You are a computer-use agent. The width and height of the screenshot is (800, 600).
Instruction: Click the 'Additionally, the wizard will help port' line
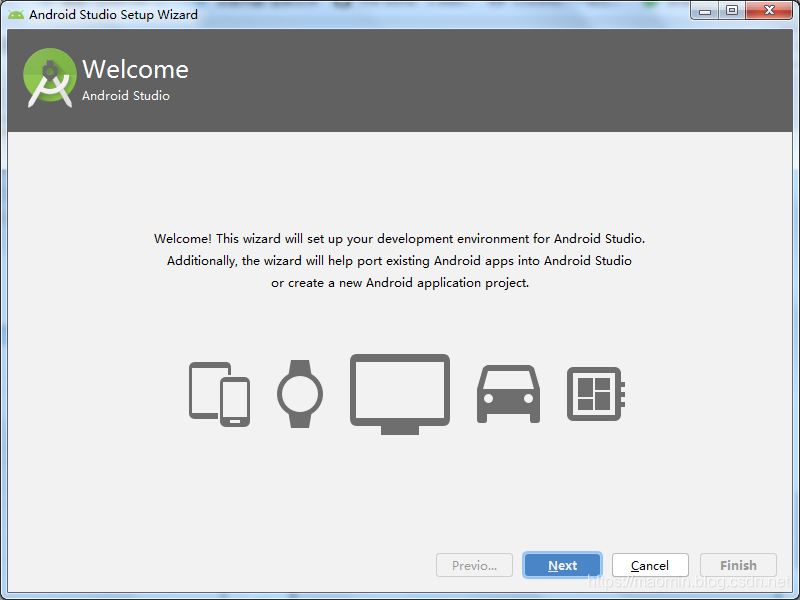pos(399,261)
